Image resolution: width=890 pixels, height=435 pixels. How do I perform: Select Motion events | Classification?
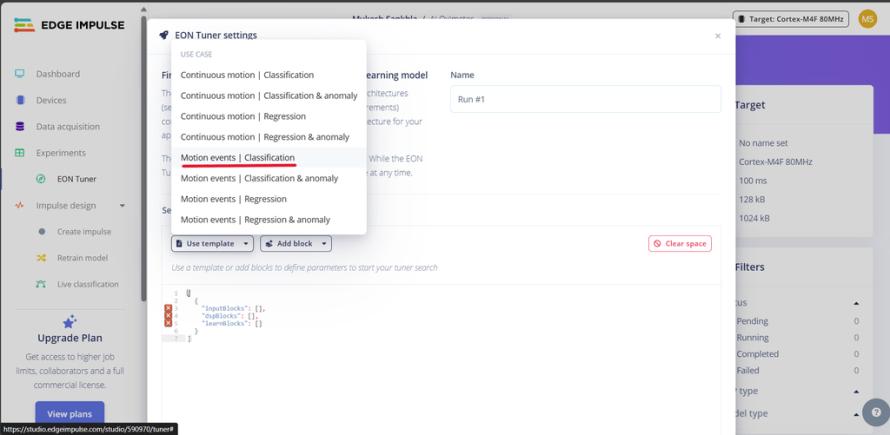point(268,157)
